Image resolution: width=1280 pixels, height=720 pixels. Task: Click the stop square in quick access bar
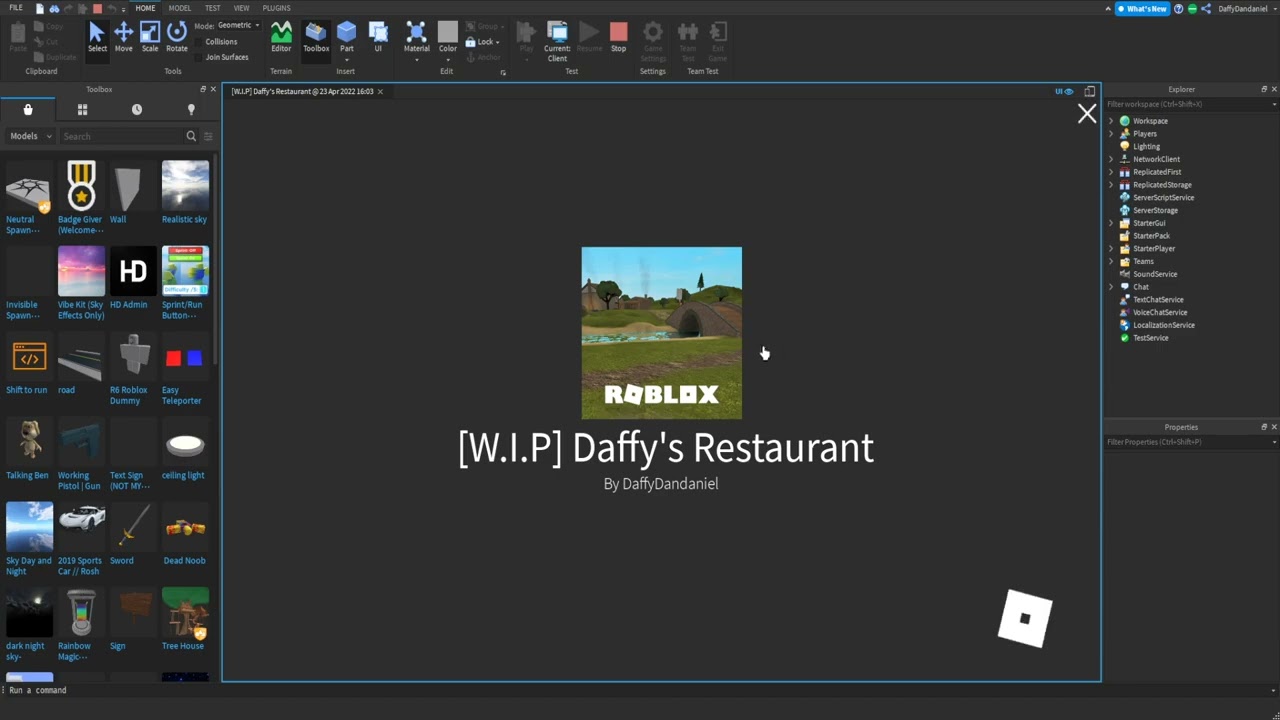pos(97,8)
